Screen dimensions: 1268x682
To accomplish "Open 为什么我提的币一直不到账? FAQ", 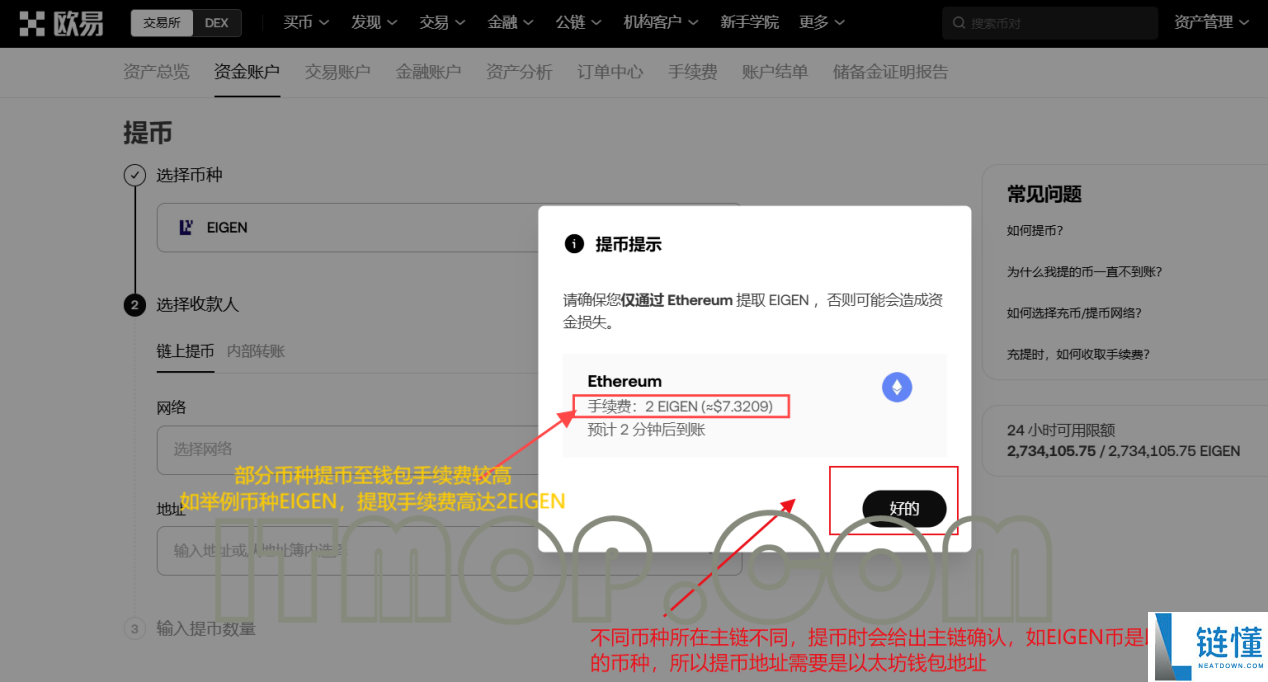I will (1084, 272).
